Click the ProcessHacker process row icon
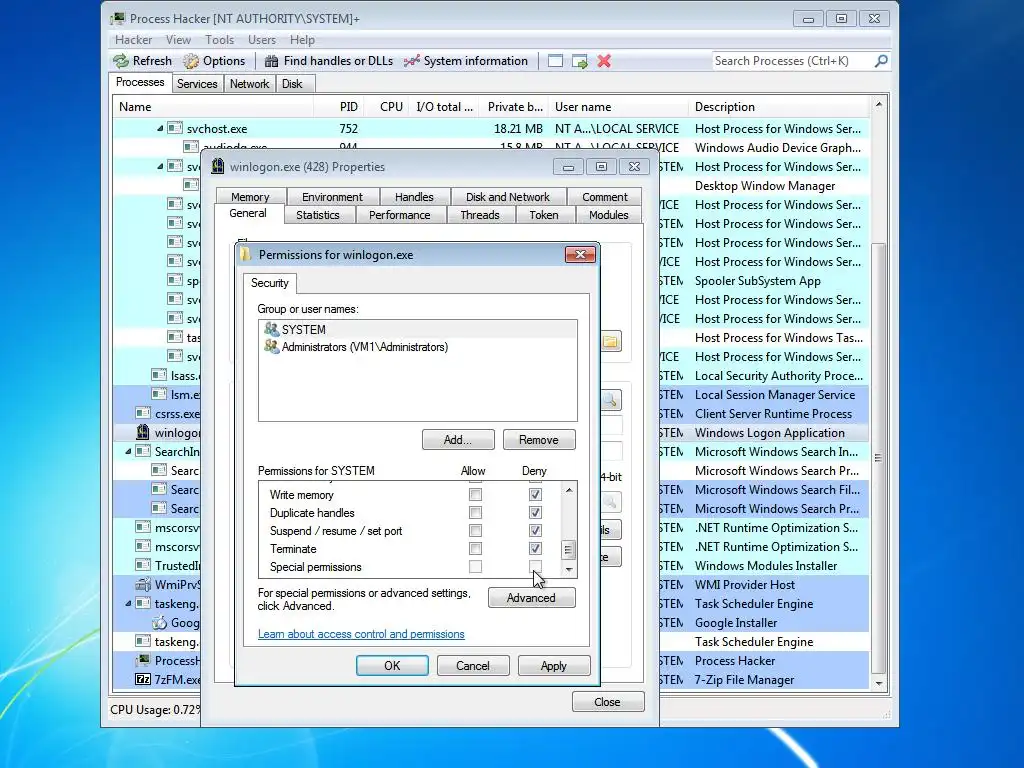Viewport: 1024px width, 768px height. (142, 660)
